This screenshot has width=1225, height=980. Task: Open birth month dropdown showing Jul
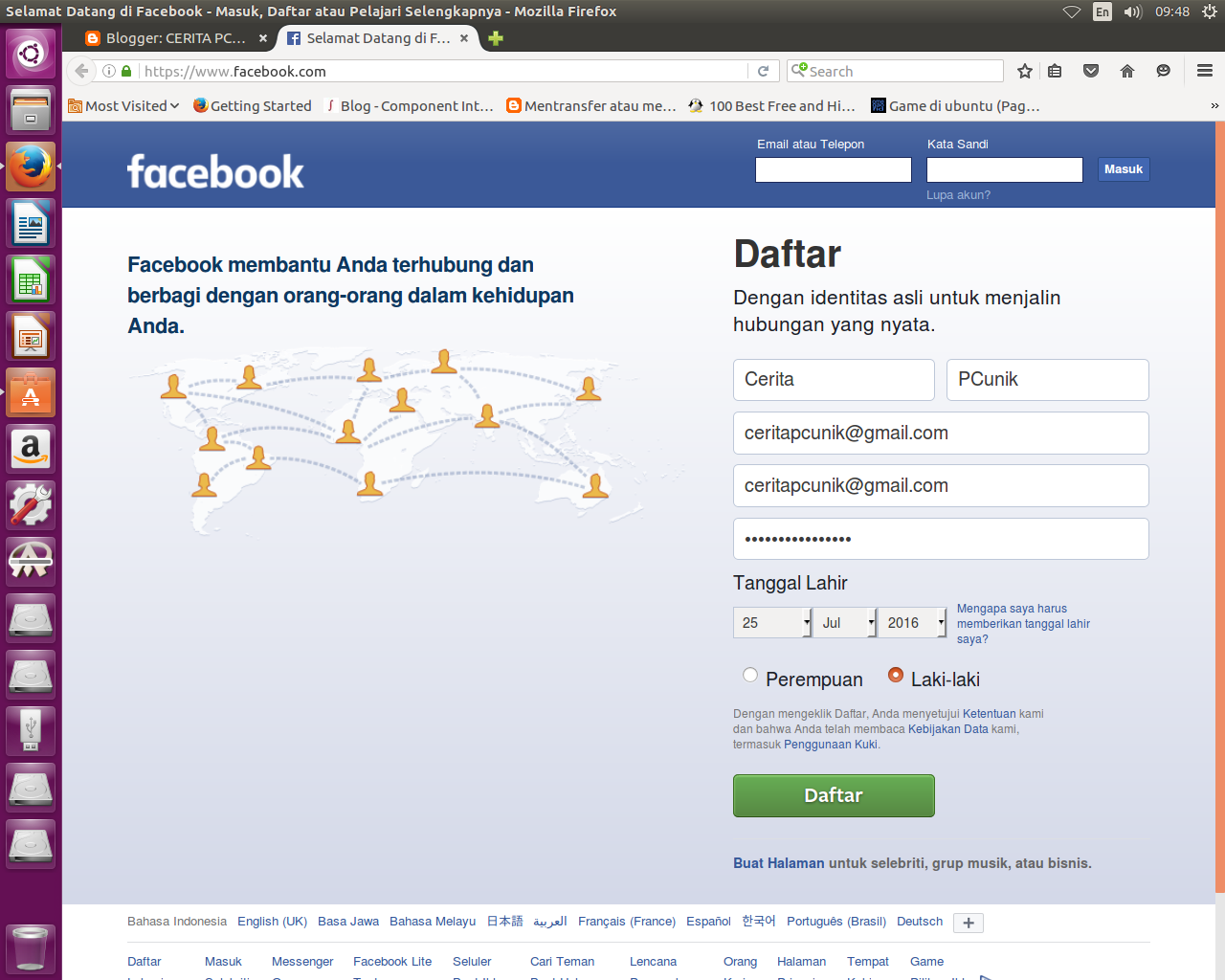pyautogui.click(x=845, y=622)
